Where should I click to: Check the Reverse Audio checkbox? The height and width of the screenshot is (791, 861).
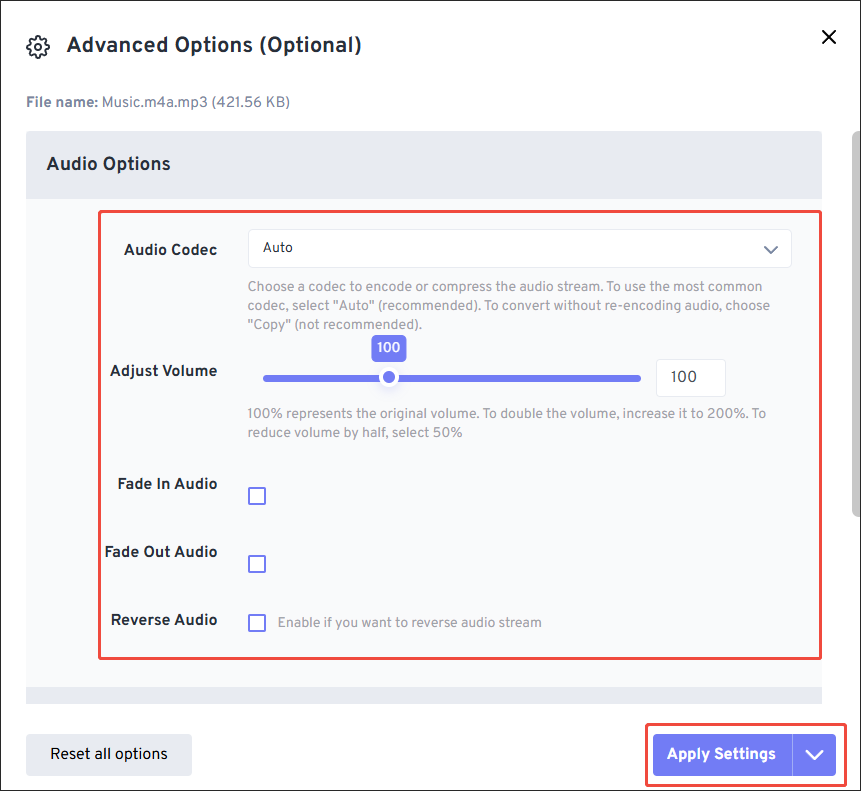pos(257,622)
